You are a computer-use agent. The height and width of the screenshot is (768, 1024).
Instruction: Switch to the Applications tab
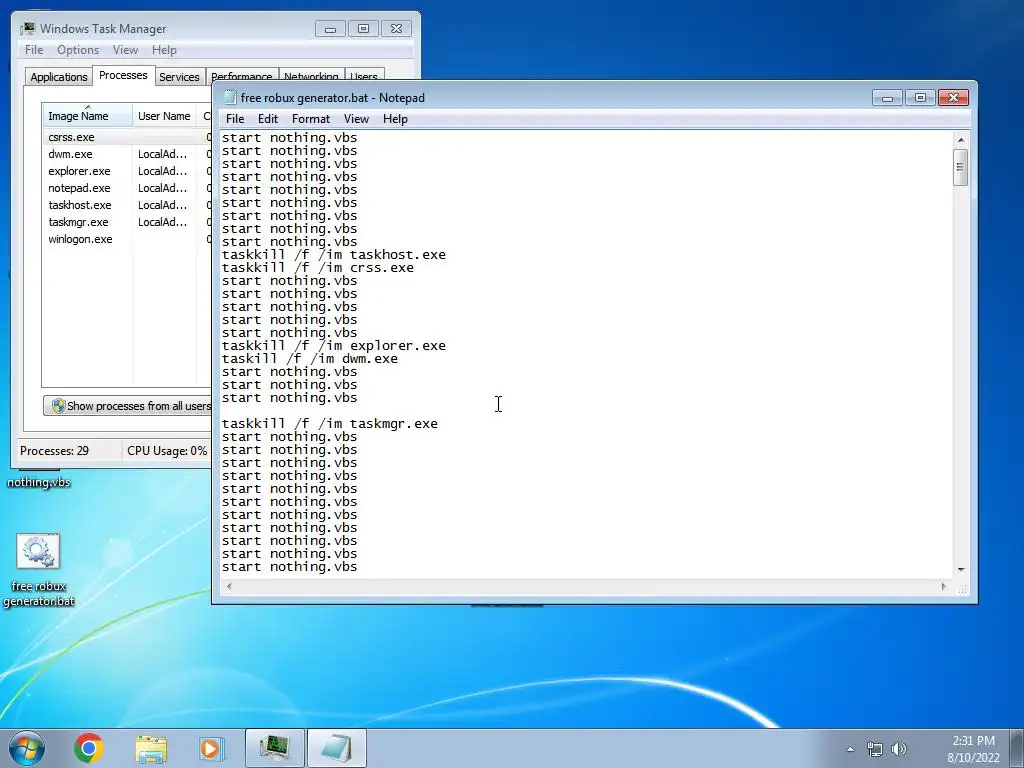click(59, 76)
